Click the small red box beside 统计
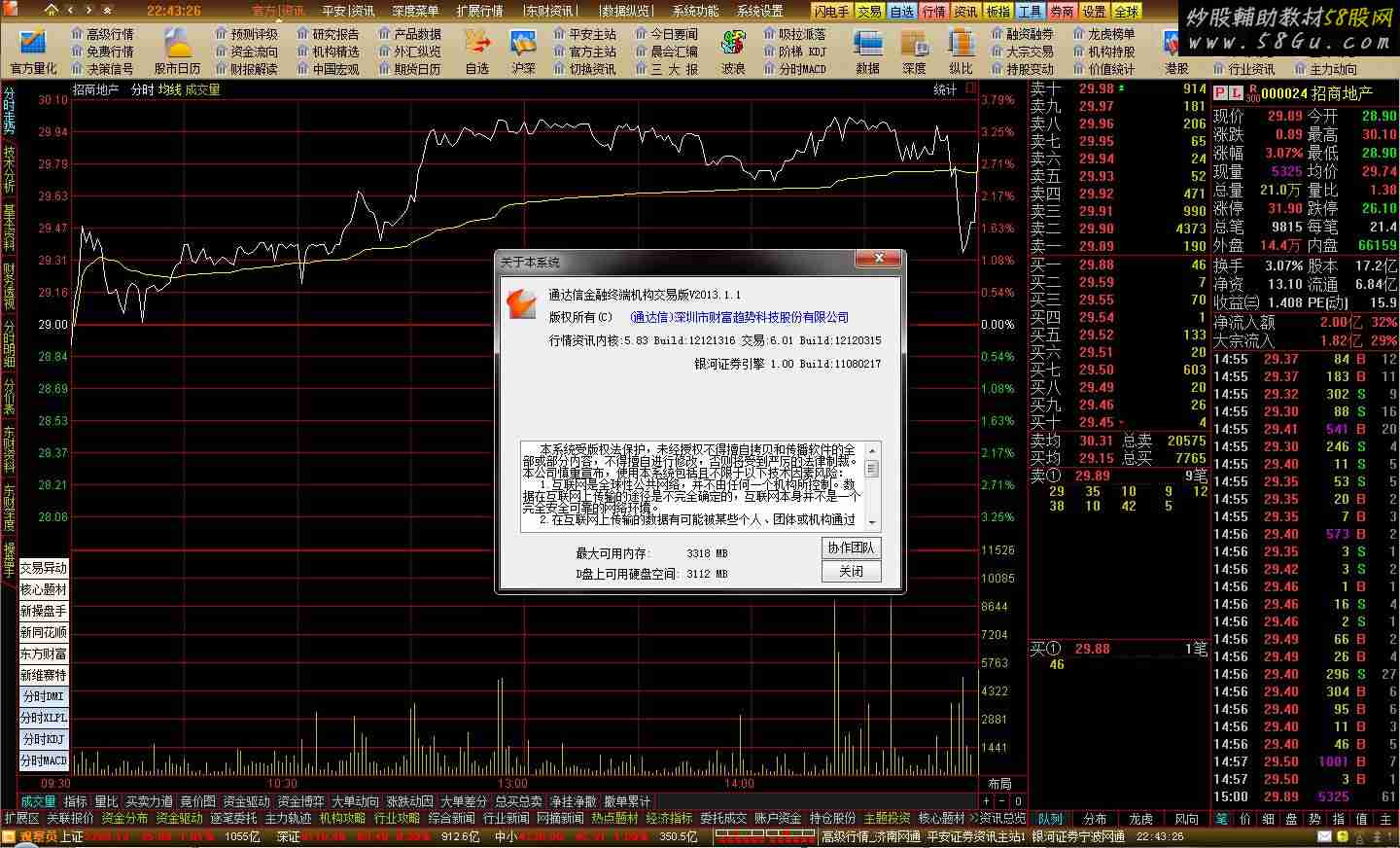Viewport: 1400px width, 848px height. pyautogui.click(x=970, y=88)
